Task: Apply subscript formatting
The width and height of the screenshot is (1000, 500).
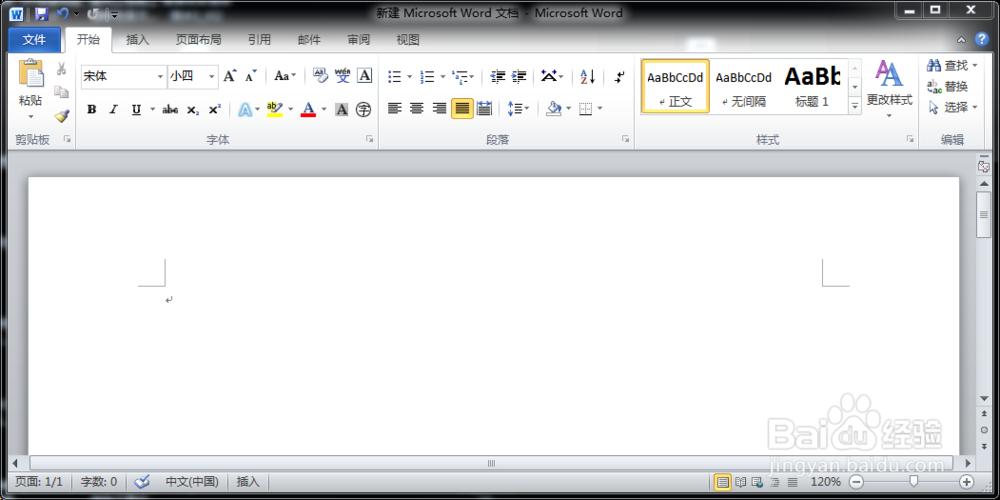Action: pyautogui.click(x=193, y=110)
